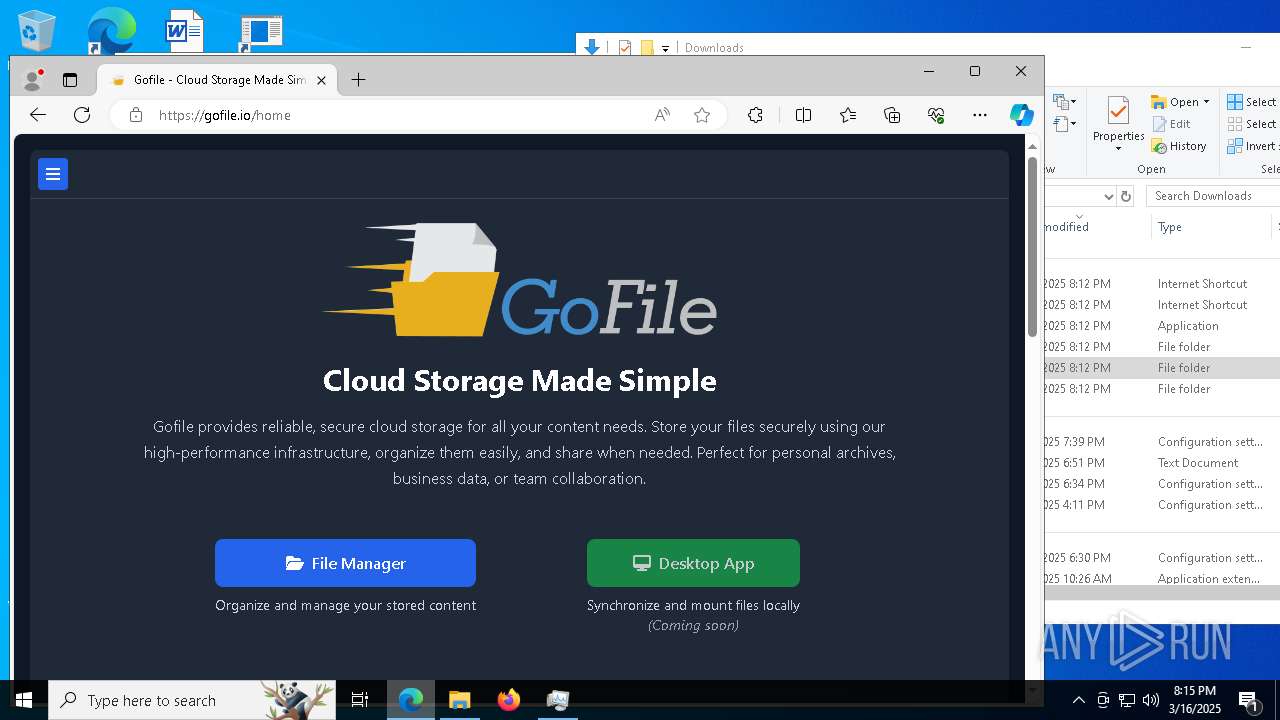This screenshot has height=720, width=1280.
Task: Open Browser essentials heart icon
Action: click(936, 115)
